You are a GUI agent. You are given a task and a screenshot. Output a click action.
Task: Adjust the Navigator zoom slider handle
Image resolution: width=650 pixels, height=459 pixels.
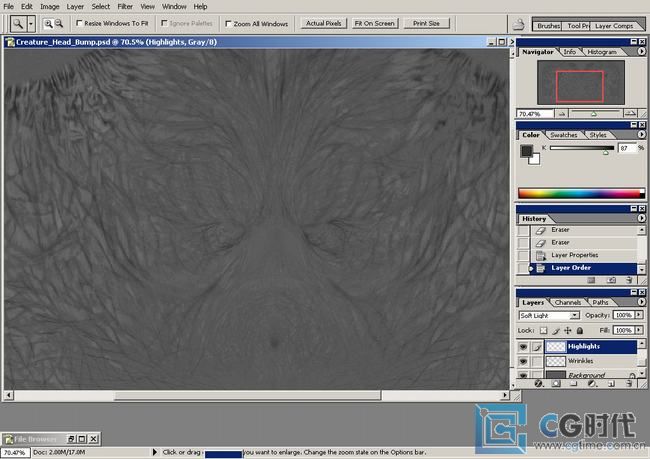(594, 114)
